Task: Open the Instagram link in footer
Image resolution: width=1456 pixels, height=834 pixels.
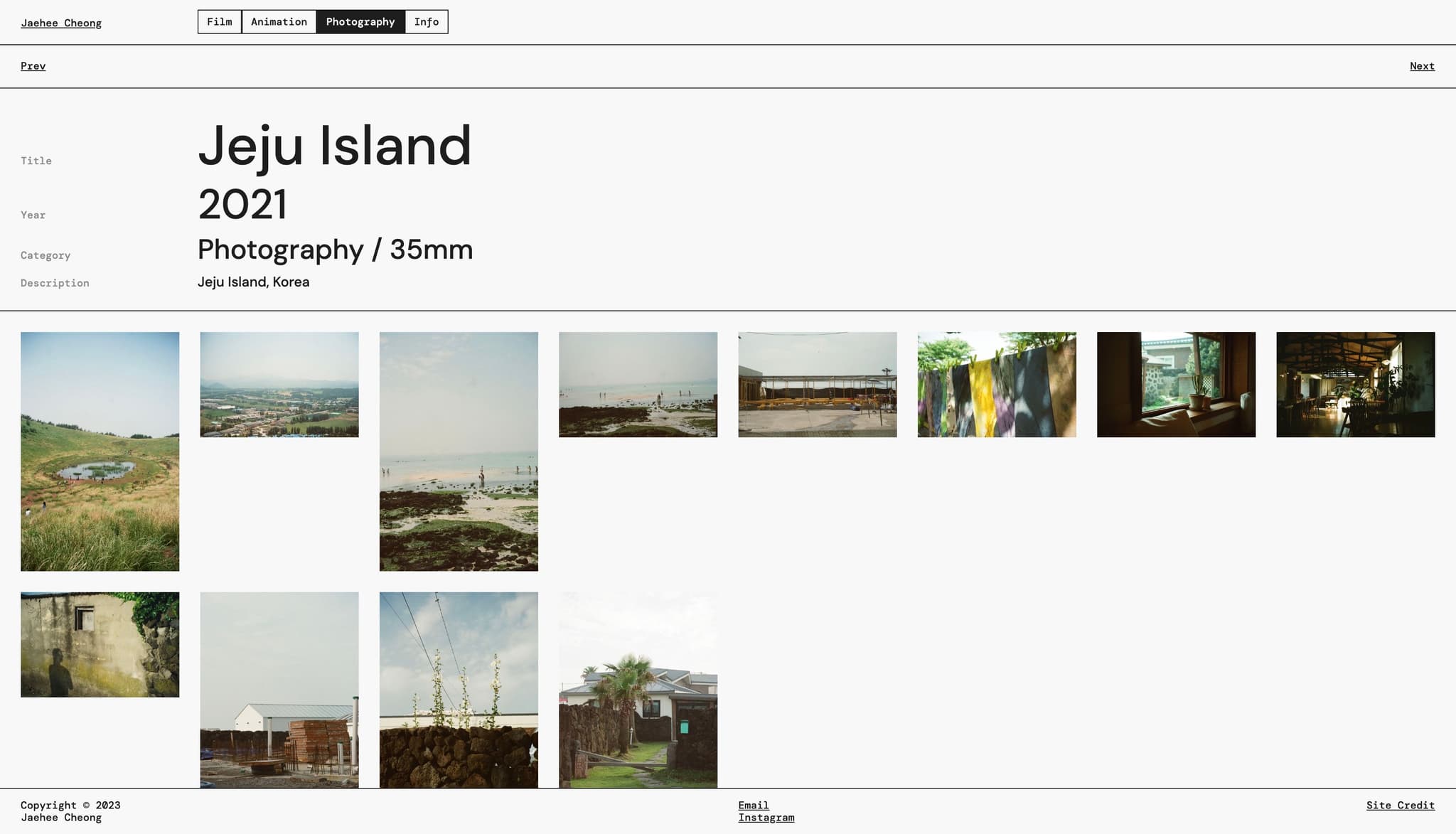Action: coord(766,818)
